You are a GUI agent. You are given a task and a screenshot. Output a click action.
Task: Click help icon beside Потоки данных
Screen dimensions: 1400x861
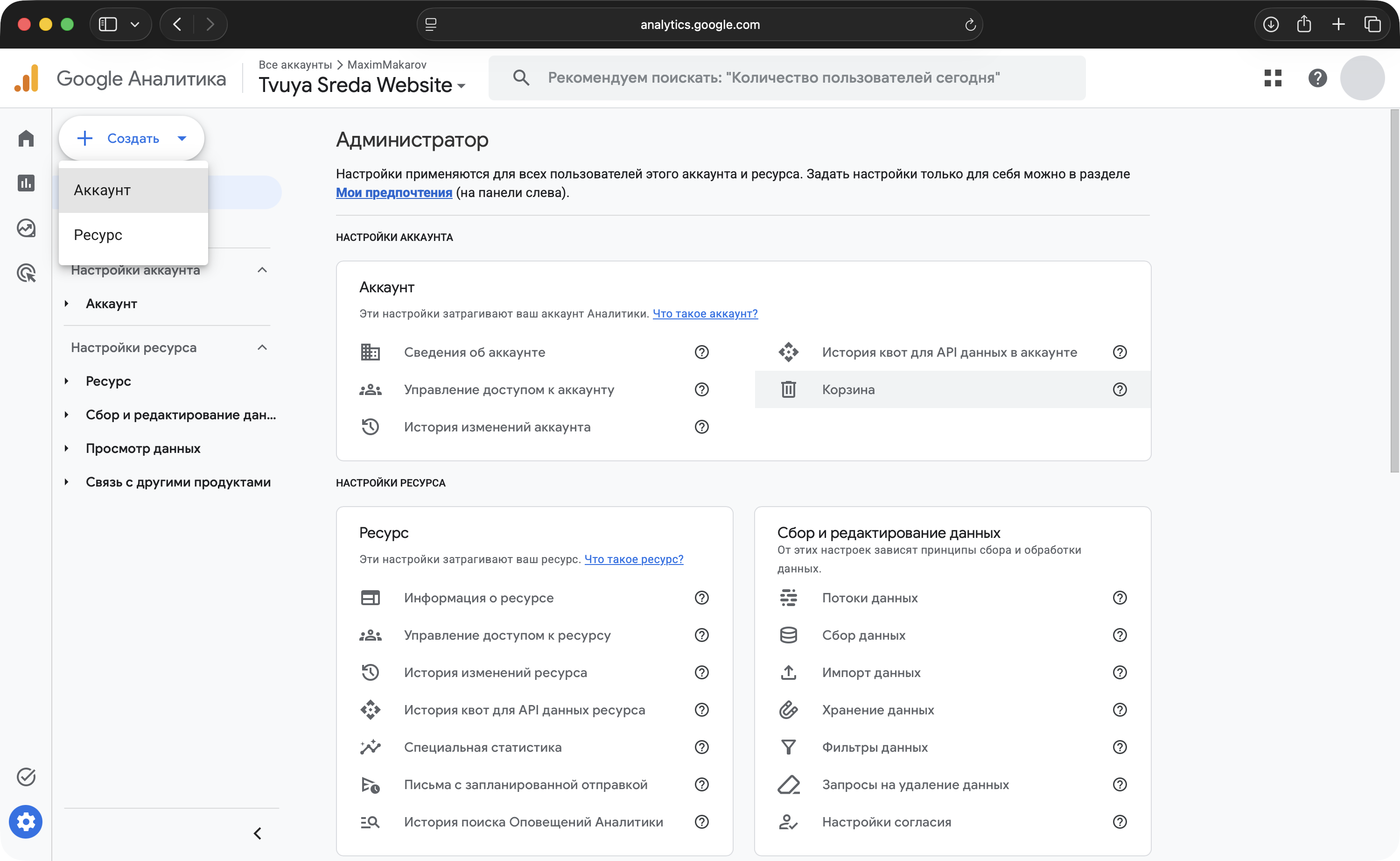1120,597
